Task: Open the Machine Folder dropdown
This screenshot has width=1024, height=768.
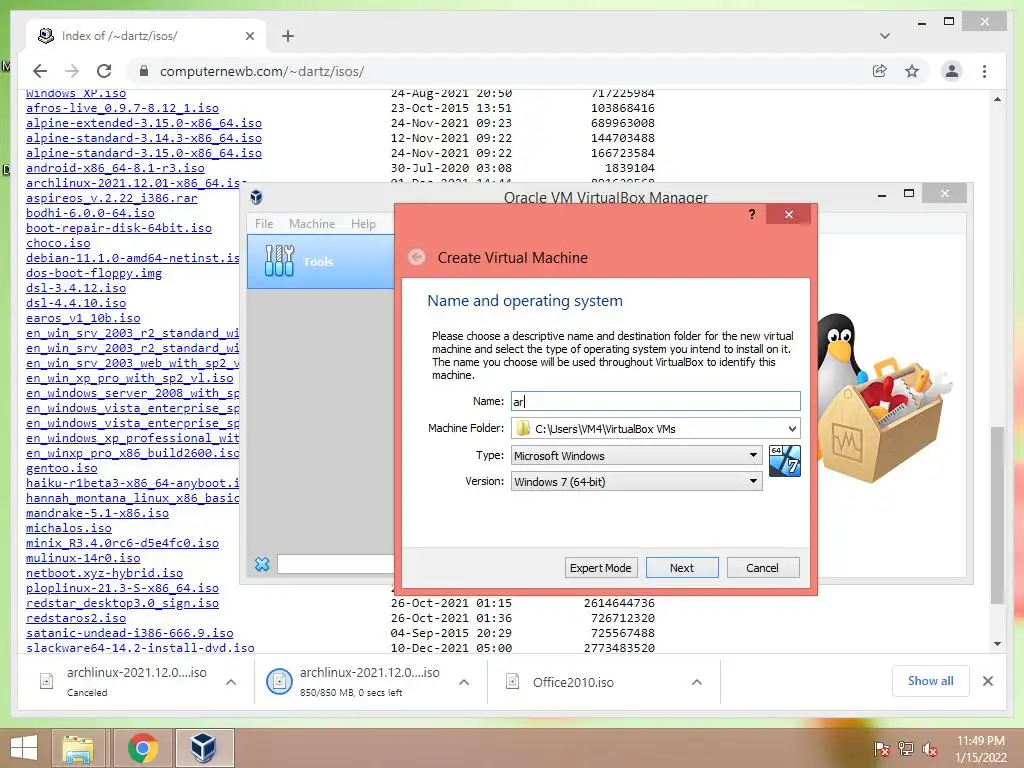Action: tap(792, 429)
